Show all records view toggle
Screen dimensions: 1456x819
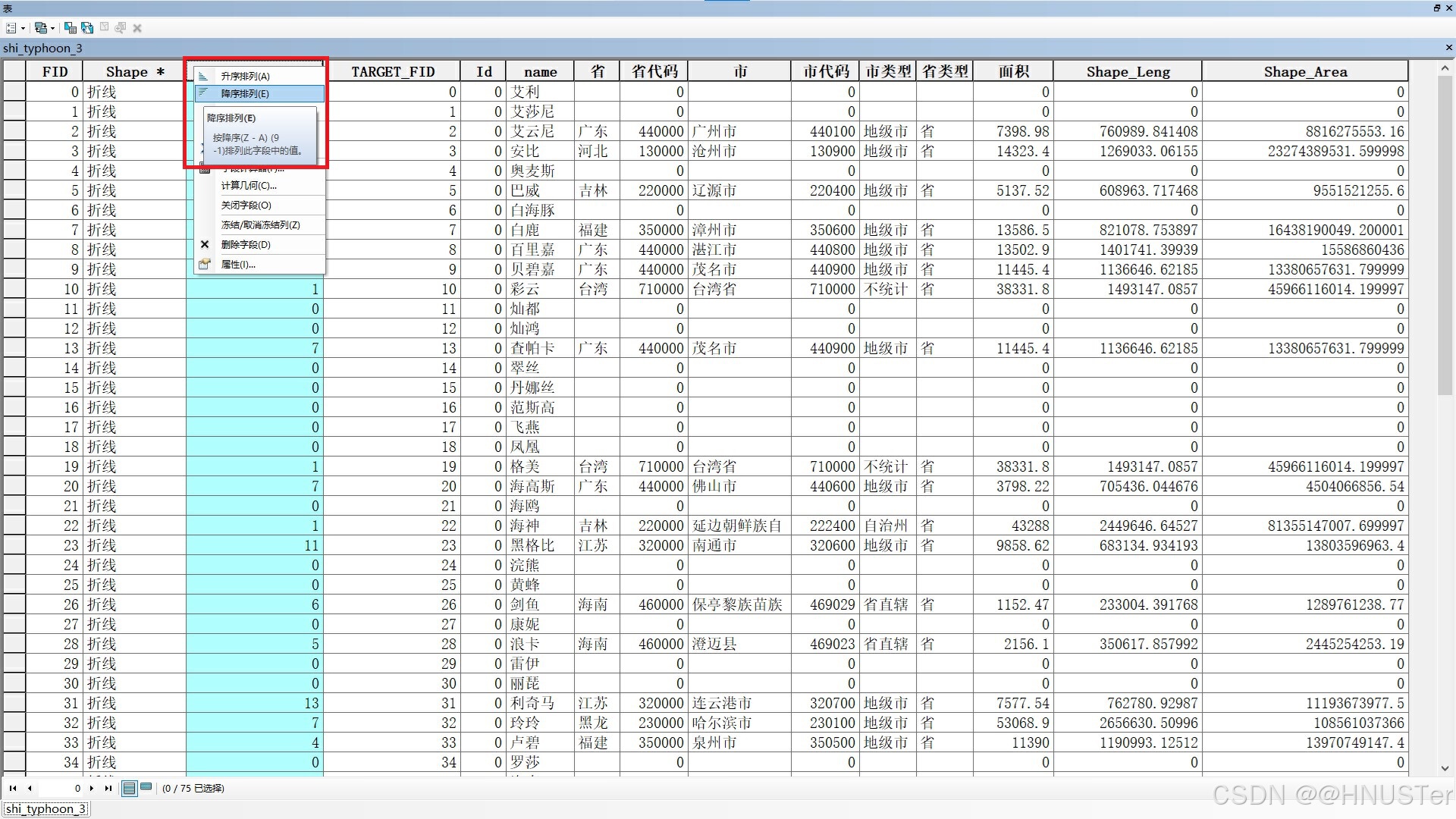pyautogui.click(x=130, y=788)
